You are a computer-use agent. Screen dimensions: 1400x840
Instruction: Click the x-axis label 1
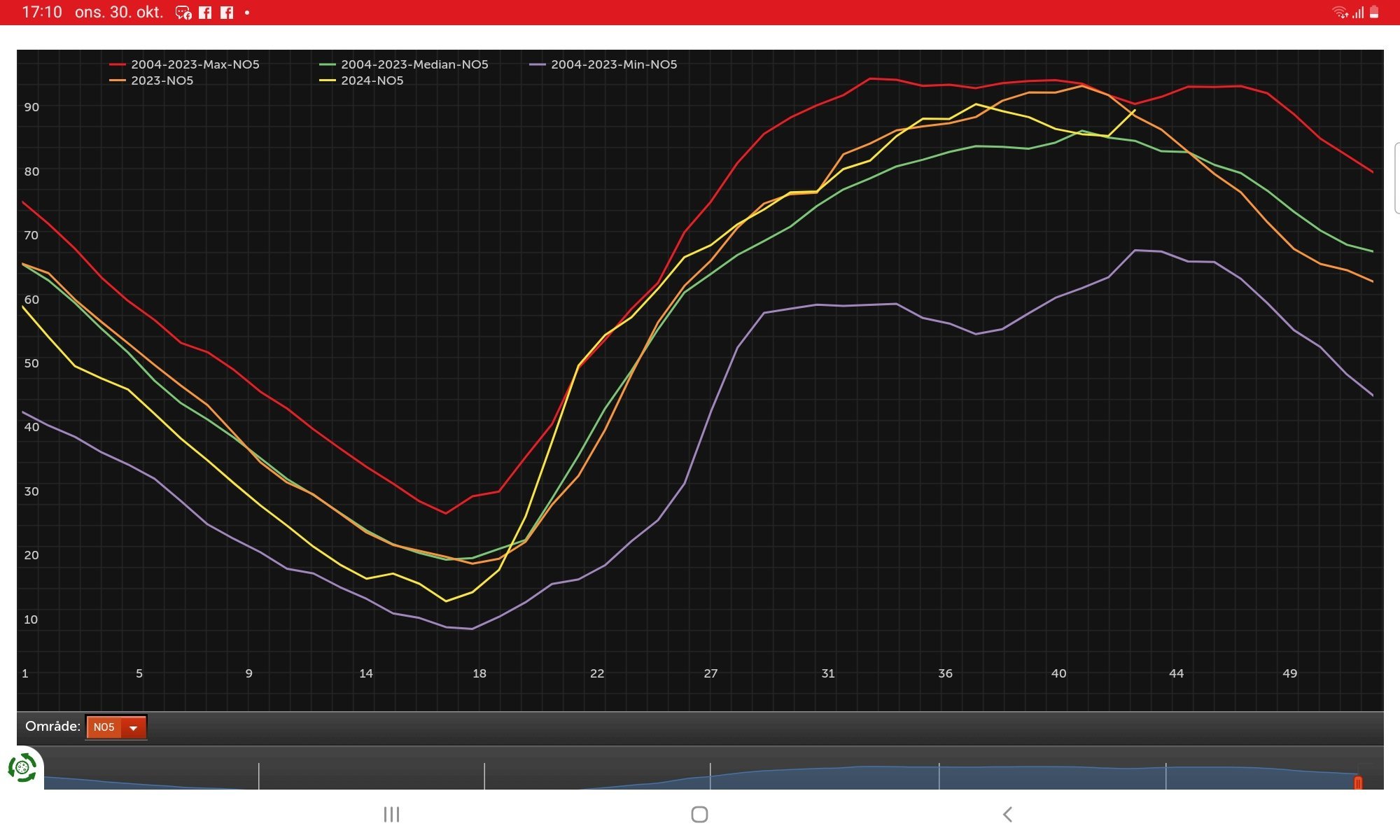[25, 673]
